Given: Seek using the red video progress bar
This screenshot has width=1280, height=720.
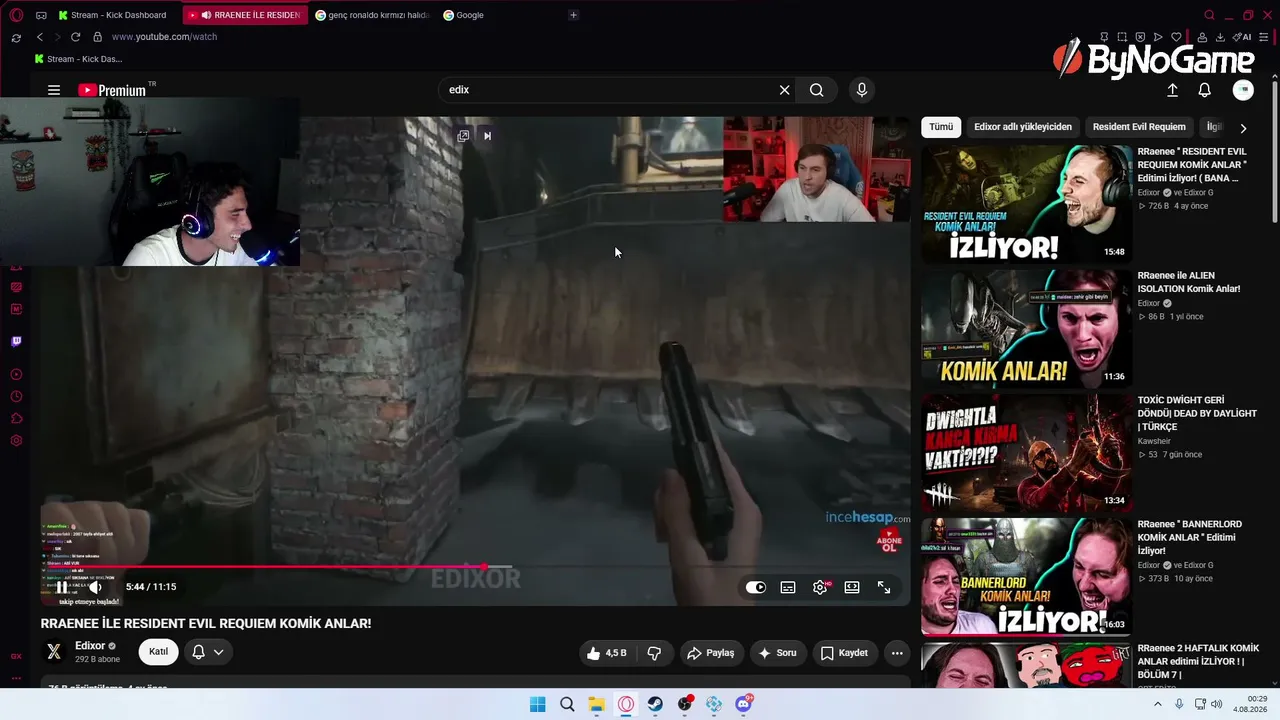Looking at the screenshot, I should 475,567.
